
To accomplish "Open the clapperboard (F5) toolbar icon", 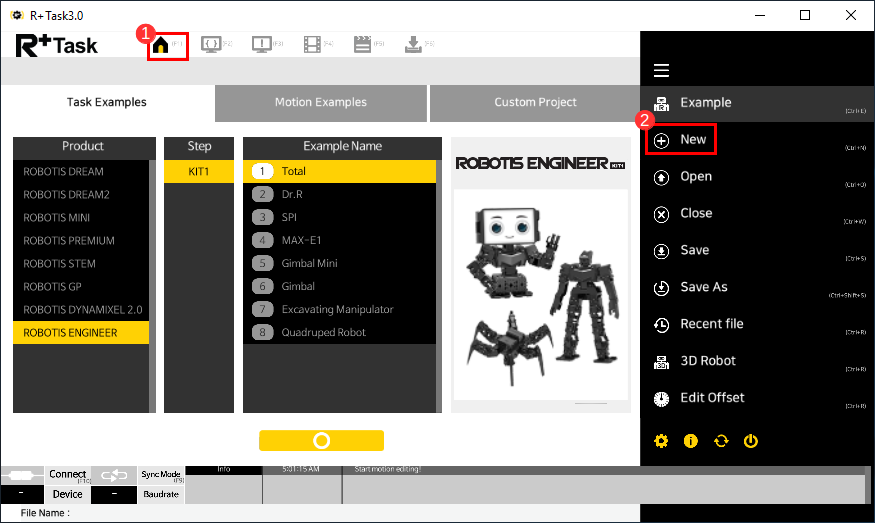I will (362, 44).
